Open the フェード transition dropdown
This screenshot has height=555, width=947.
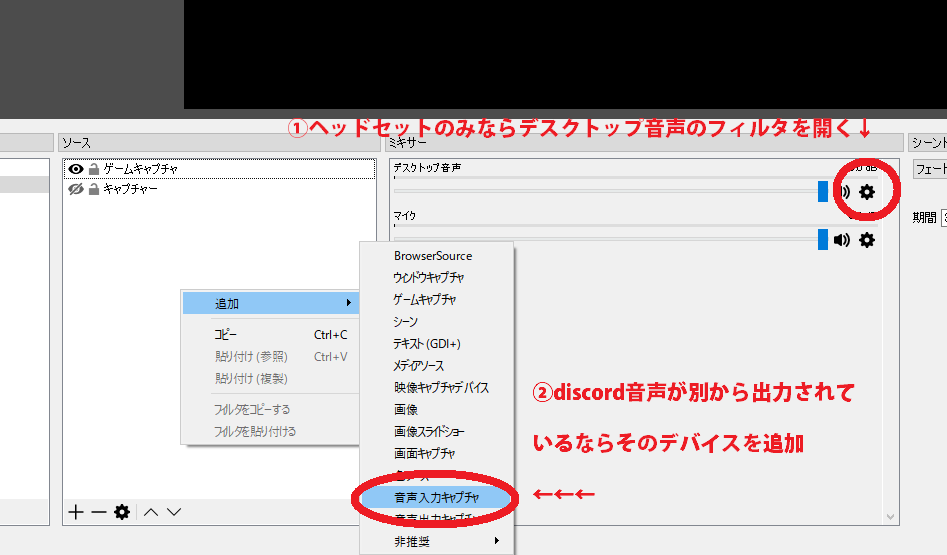(x=929, y=169)
